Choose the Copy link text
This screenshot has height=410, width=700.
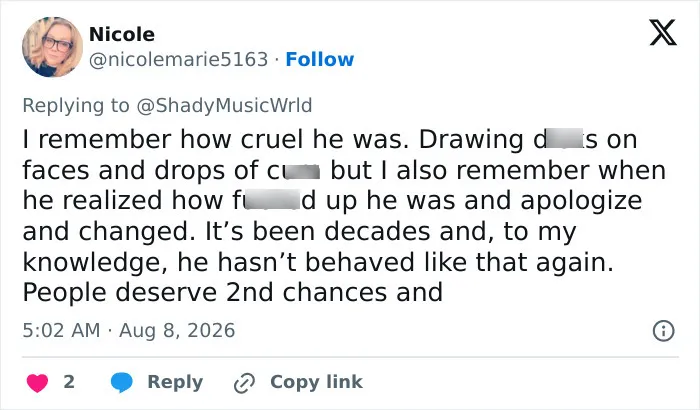(x=316, y=382)
